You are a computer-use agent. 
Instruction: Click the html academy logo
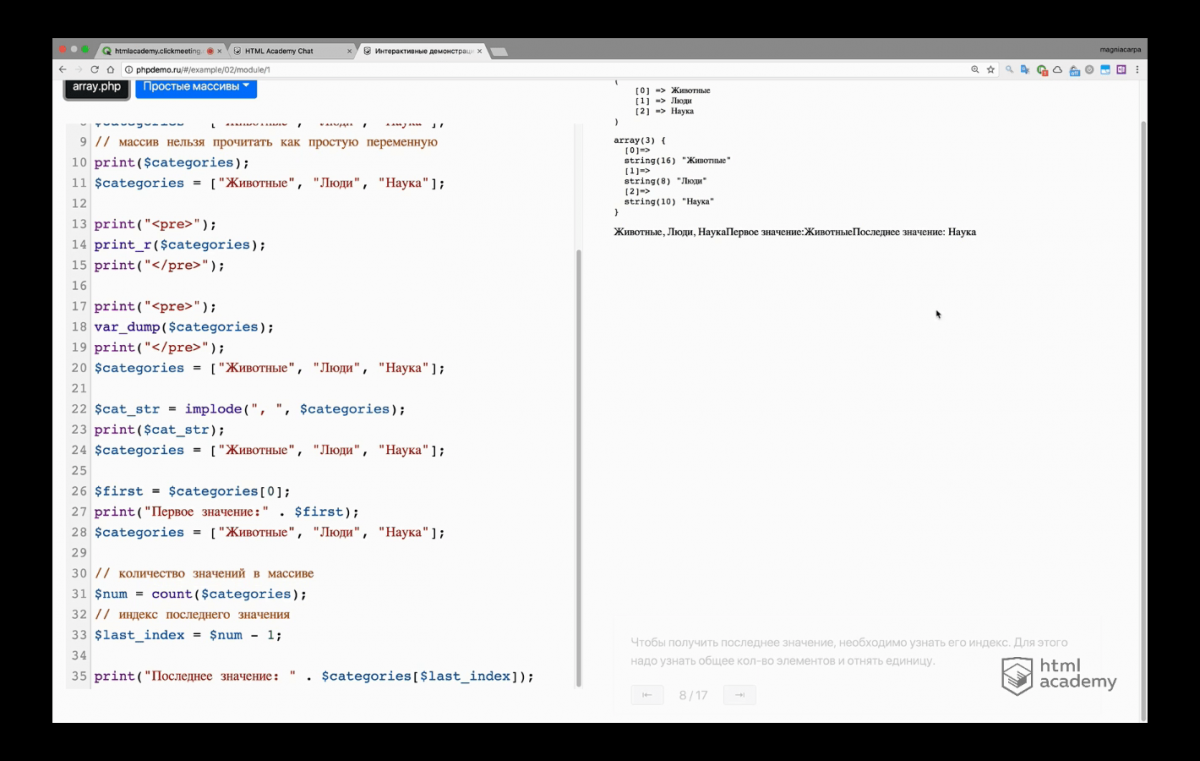1059,676
